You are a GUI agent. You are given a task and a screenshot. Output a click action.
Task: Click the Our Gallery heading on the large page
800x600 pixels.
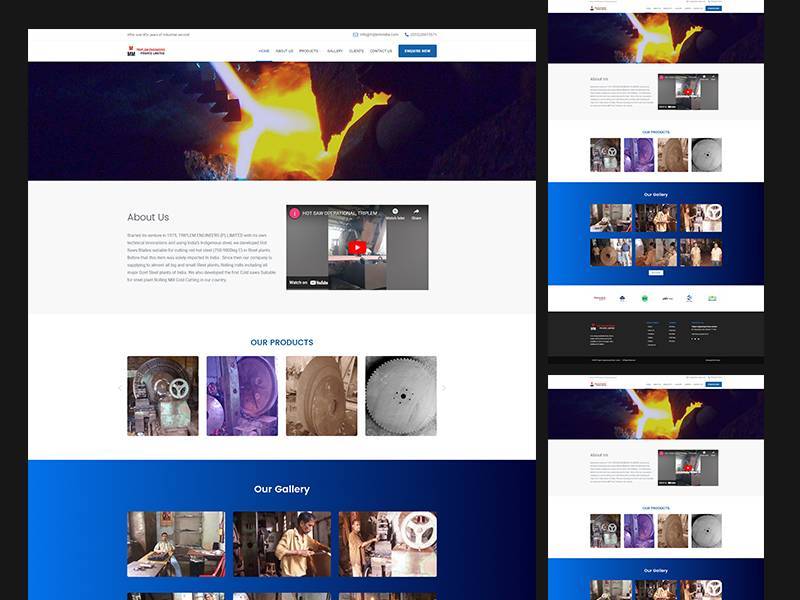pos(282,489)
